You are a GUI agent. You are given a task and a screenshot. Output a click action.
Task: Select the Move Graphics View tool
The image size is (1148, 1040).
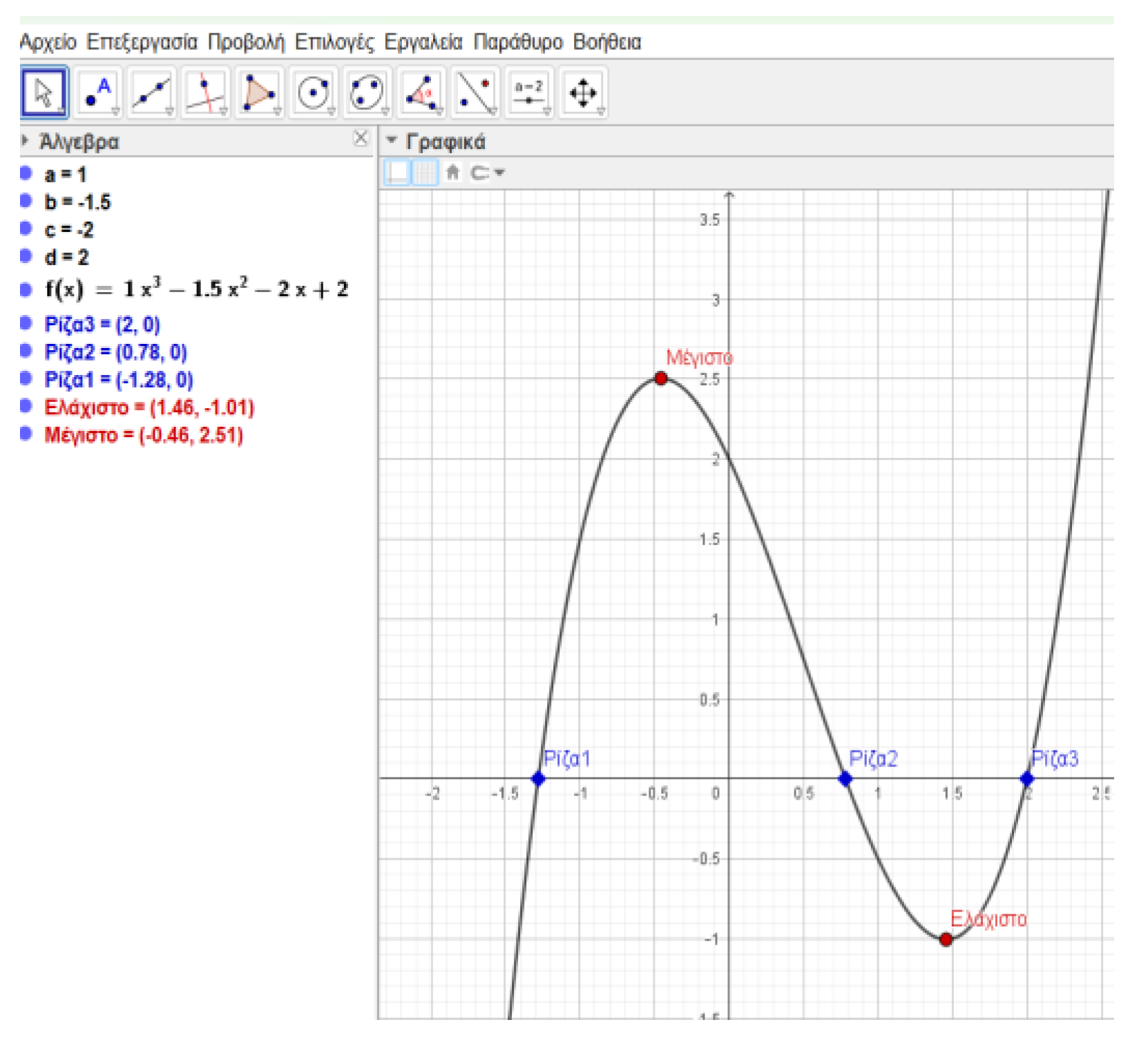click(x=582, y=93)
